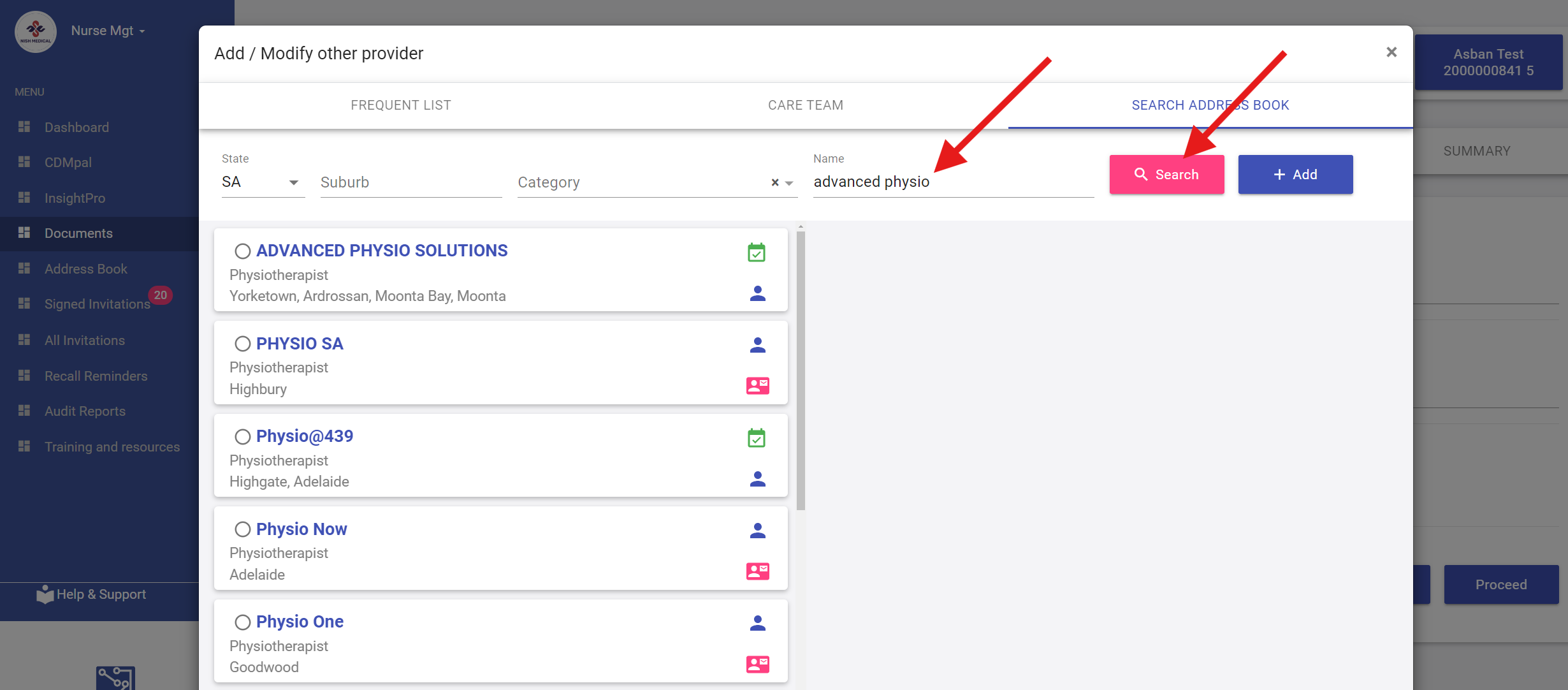The height and width of the screenshot is (690, 1568).
Task: Open the All Invitations sidebar icon
Action: (x=24, y=340)
